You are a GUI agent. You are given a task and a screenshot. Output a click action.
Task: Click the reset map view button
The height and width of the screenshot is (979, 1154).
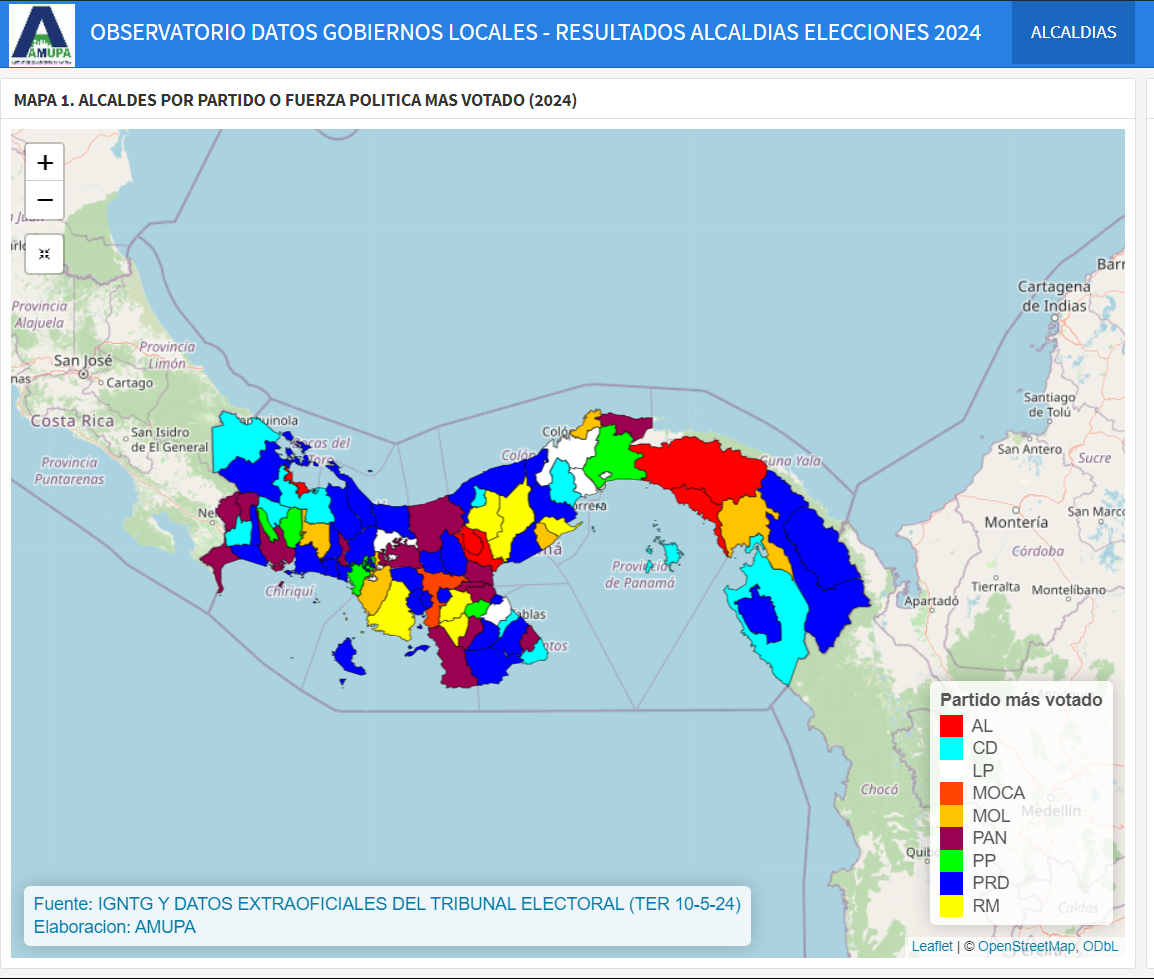tap(45, 254)
